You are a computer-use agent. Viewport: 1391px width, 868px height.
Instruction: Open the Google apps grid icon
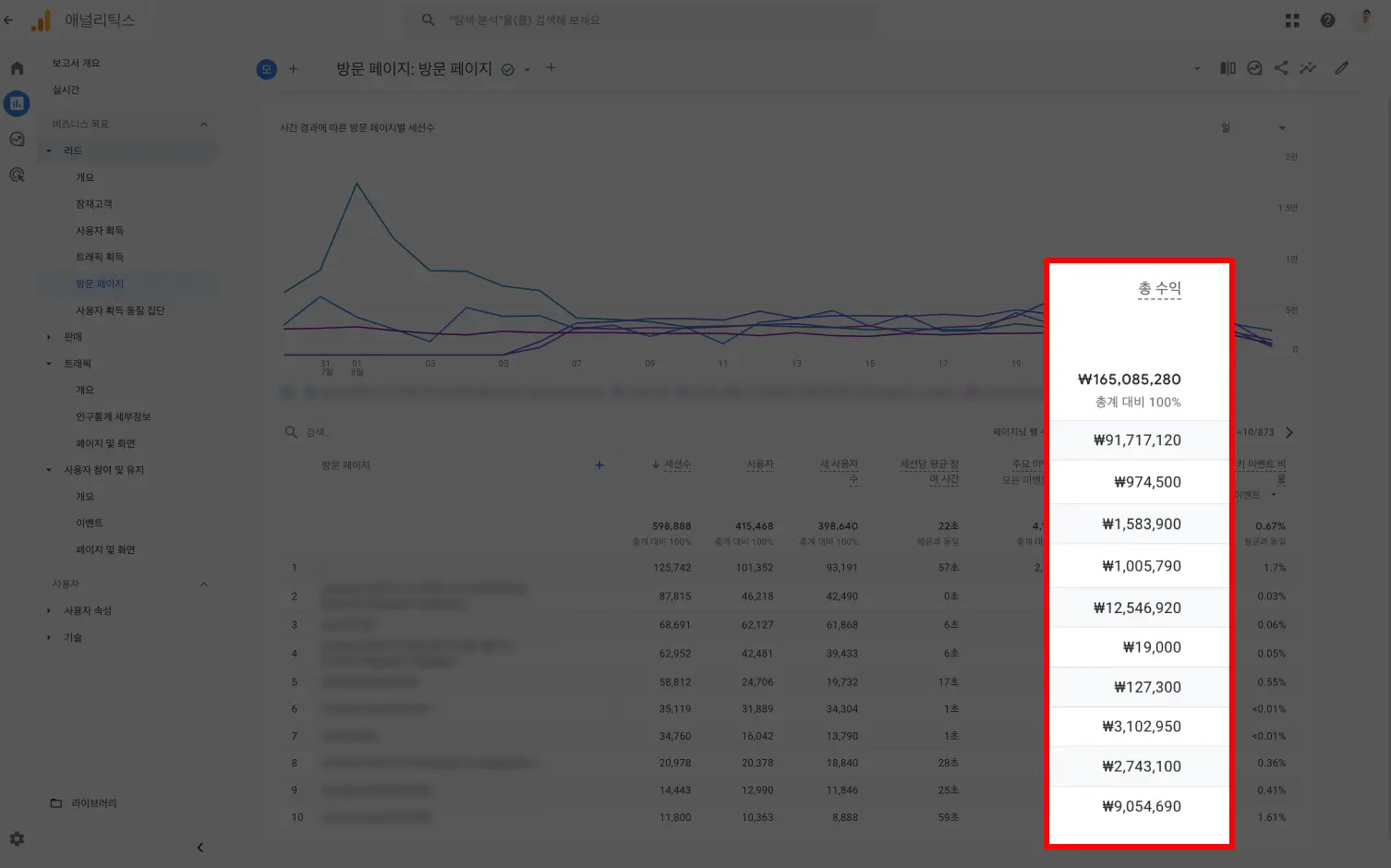click(1292, 20)
